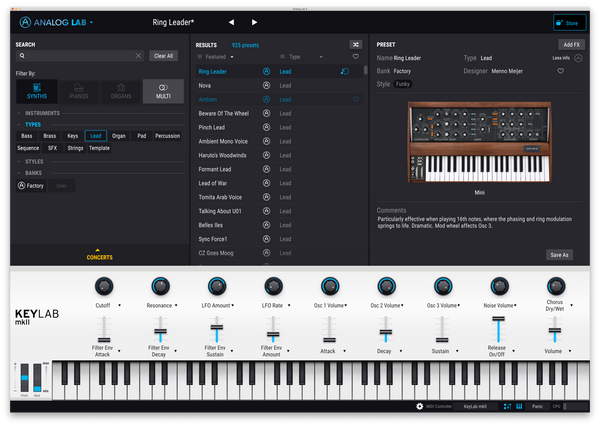Click the Cutoff knob
The height and width of the screenshot is (426, 600).
[103, 286]
